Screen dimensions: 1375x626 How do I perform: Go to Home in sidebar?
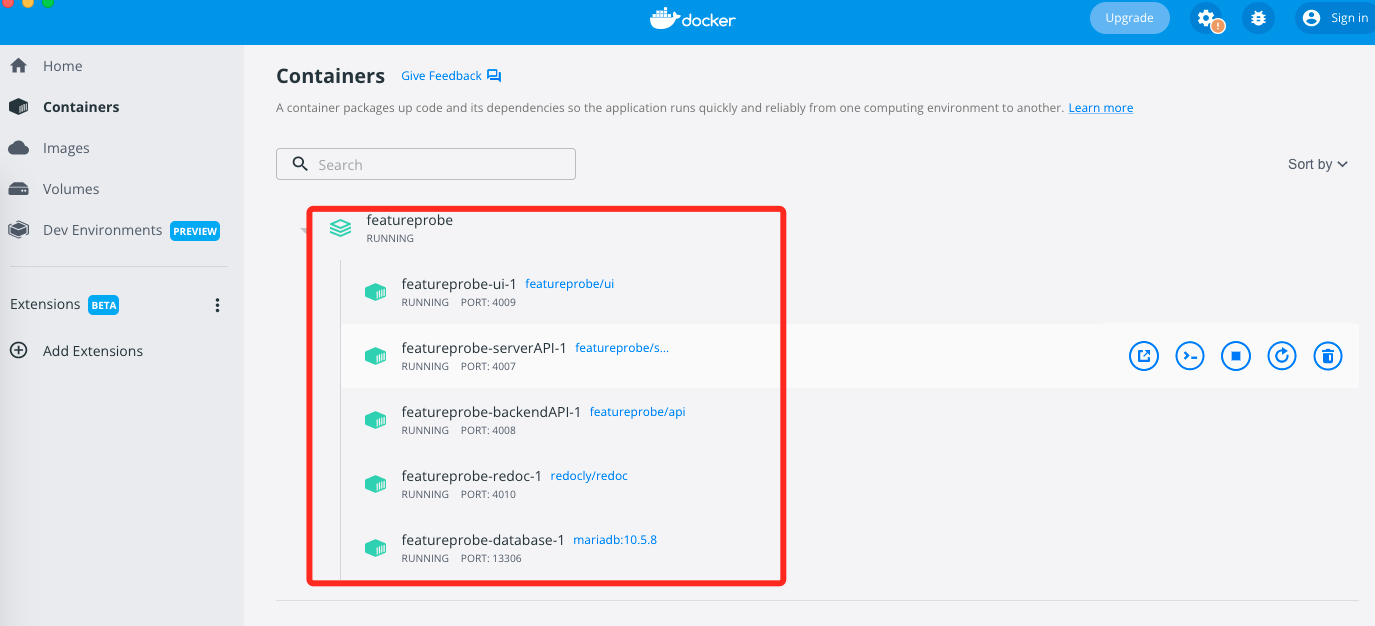[x=62, y=66]
